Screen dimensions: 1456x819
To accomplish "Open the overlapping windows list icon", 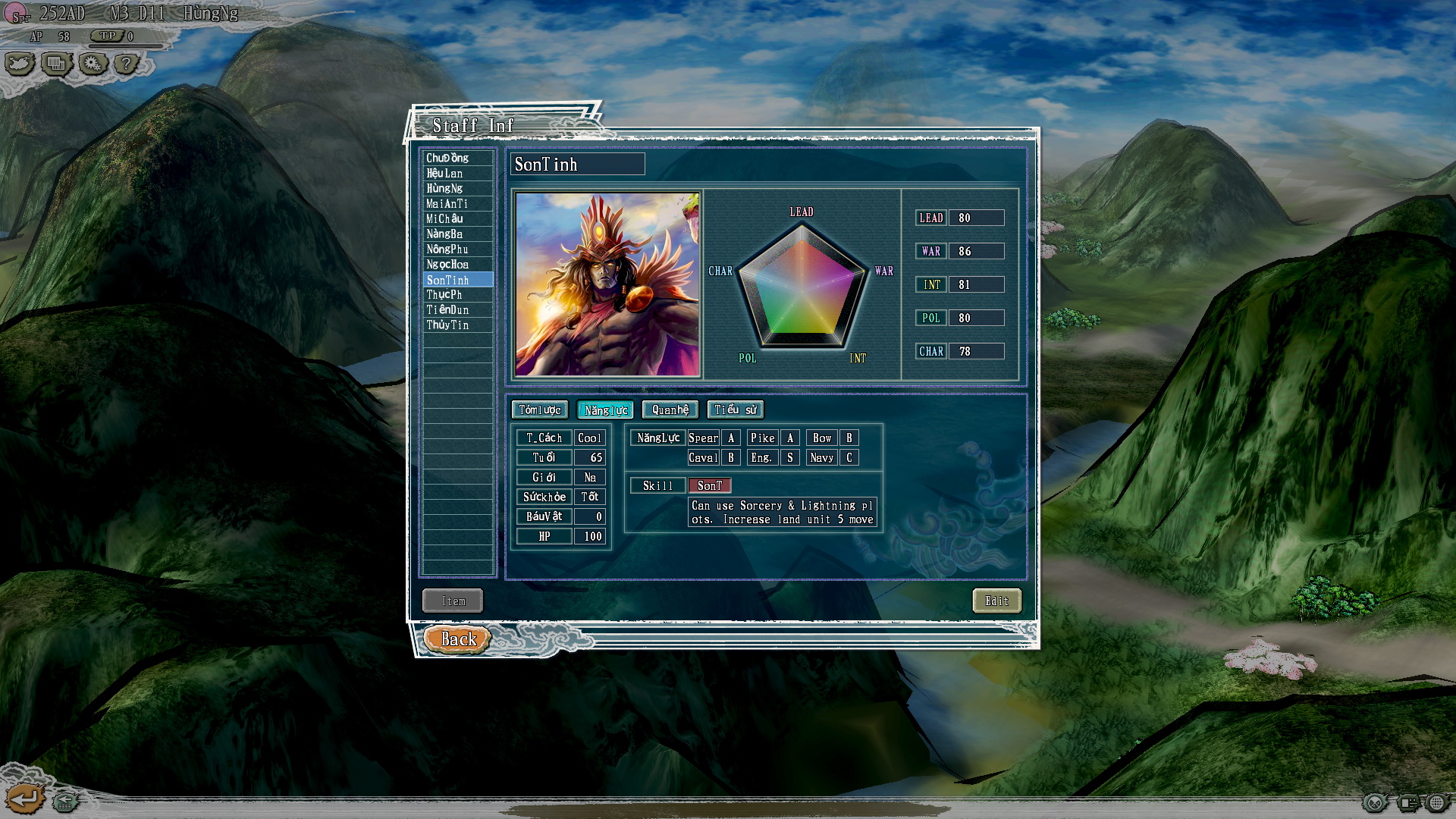I will (x=56, y=64).
